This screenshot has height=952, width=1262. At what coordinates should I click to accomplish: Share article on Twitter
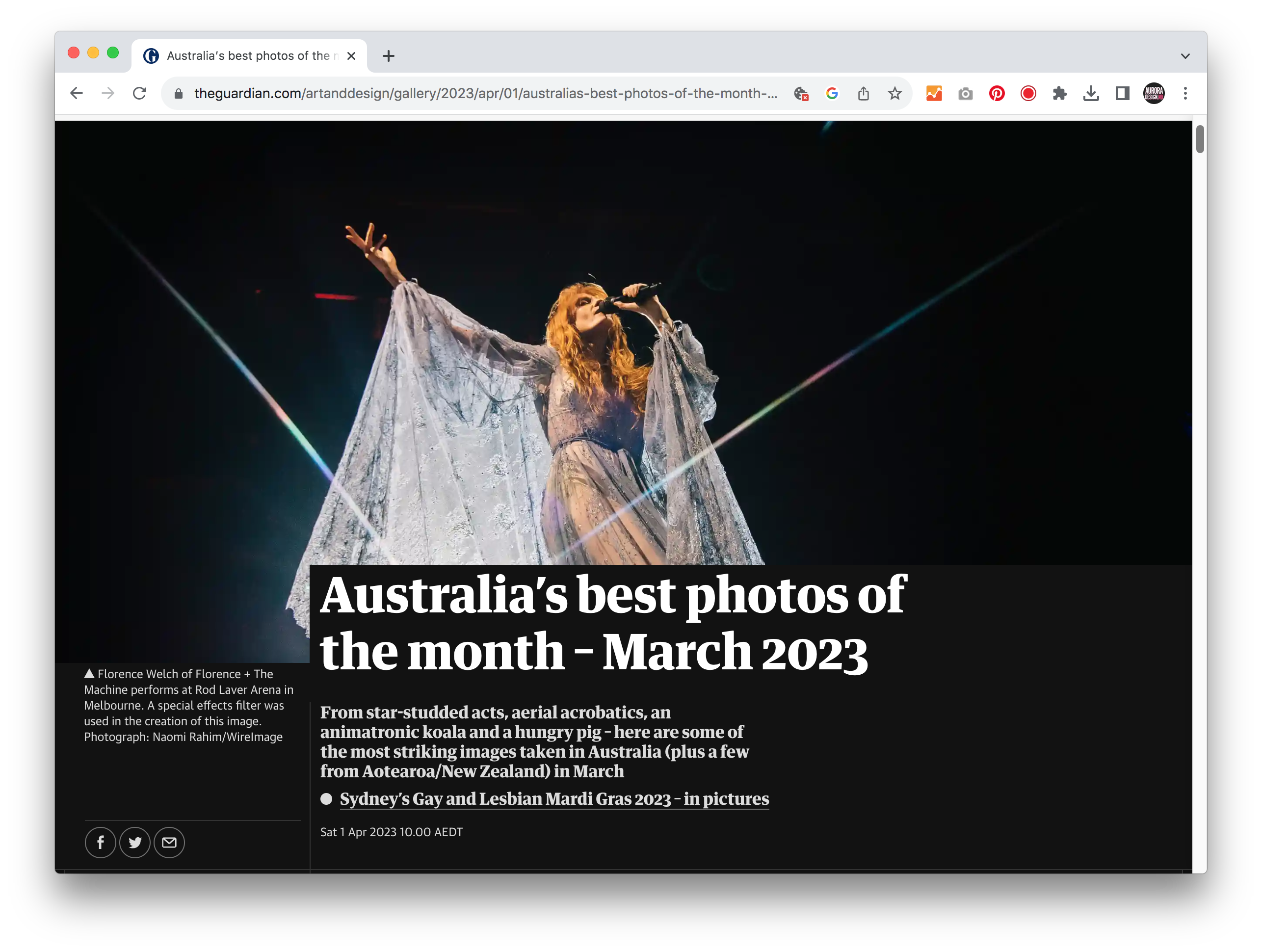click(x=134, y=843)
